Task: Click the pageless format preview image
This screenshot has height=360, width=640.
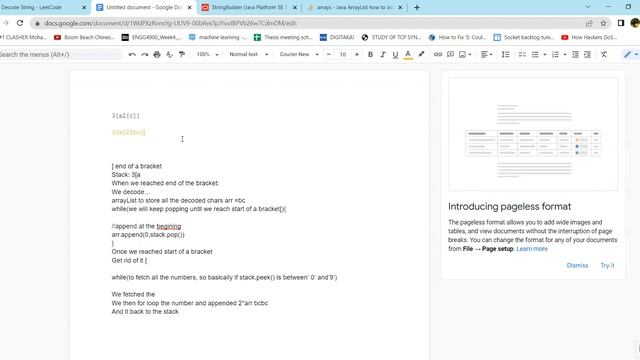Action: click(x=533, y=134)
